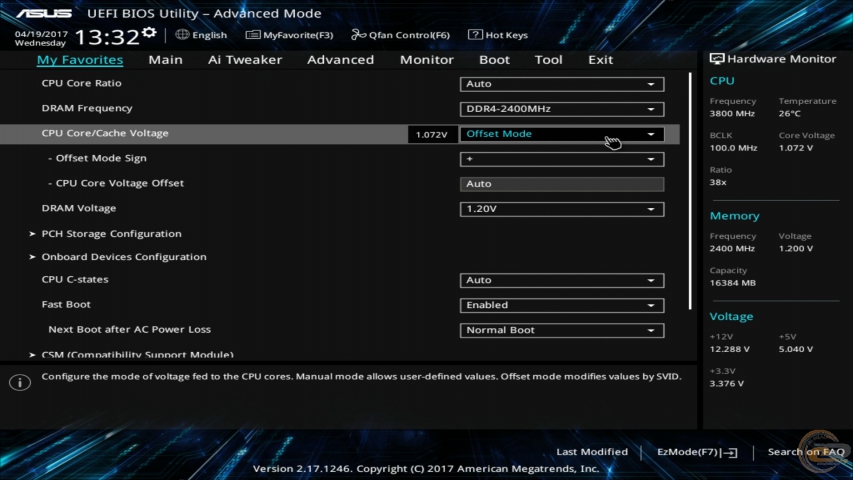The width and height of the screenshot is (853, 480).
Task: Click the CPU Core Voltage Offset input field
Action: coord(562,184)
